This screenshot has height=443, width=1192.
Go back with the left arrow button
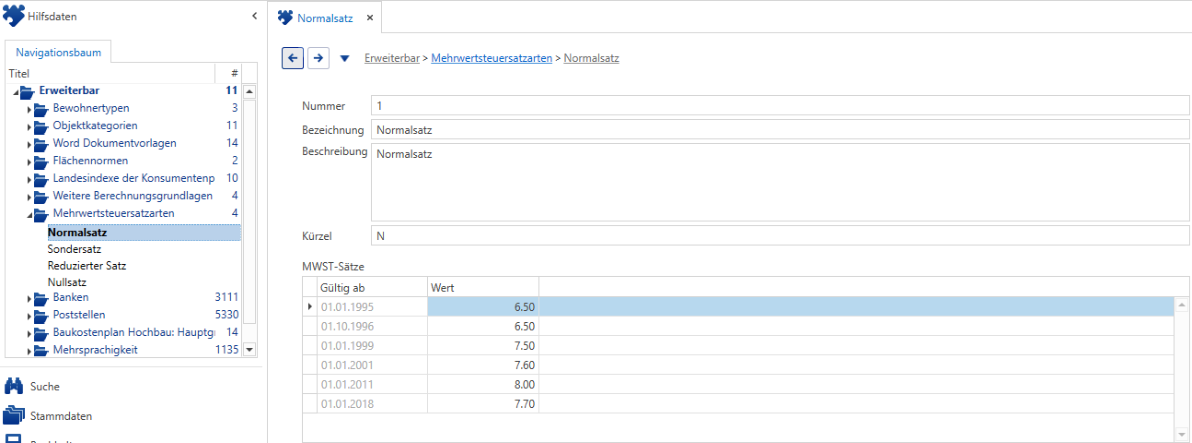pyautogui.click(x=293, y=58)
